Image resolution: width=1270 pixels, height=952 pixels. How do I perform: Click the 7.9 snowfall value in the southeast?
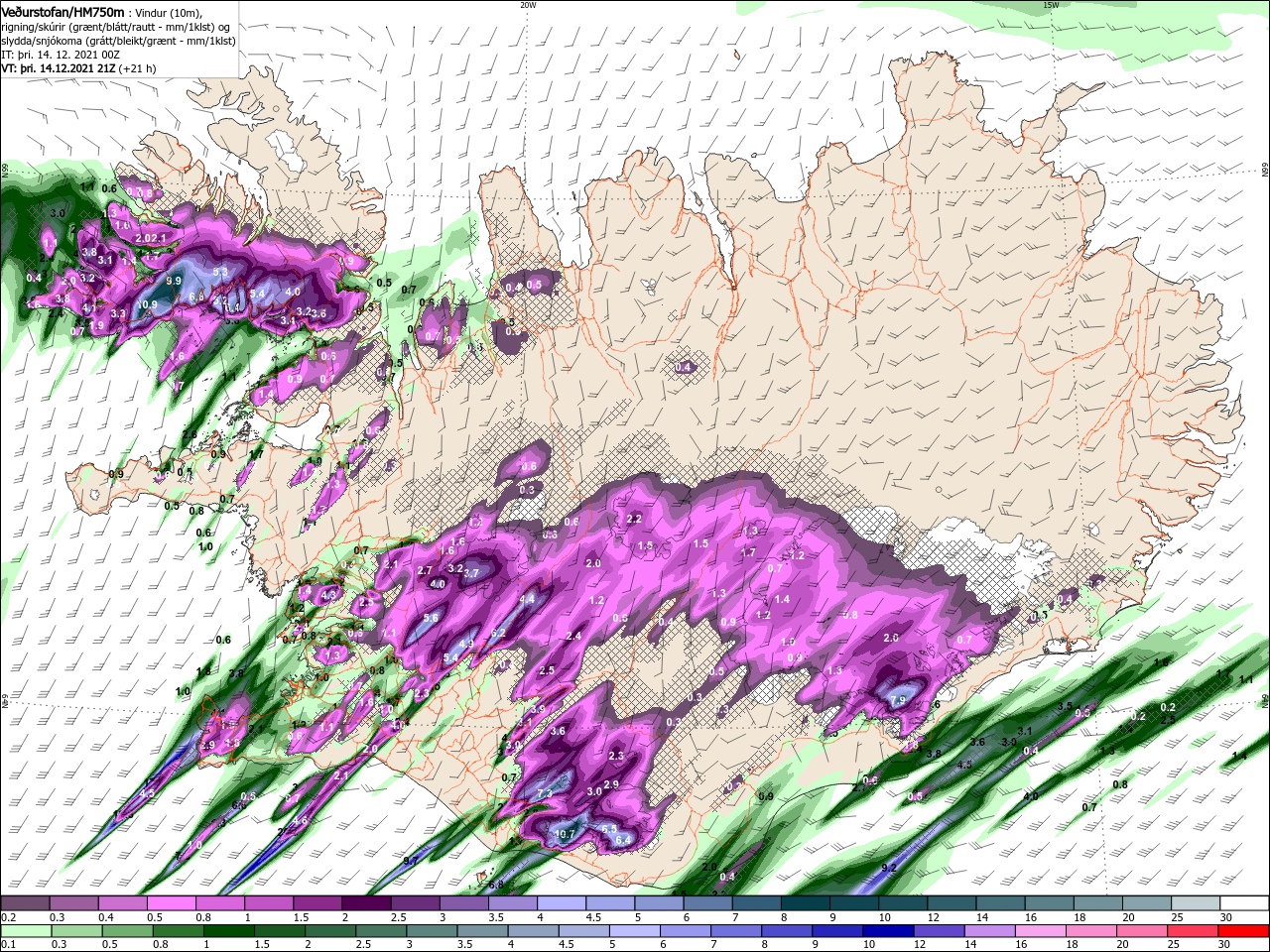(898, 700)
